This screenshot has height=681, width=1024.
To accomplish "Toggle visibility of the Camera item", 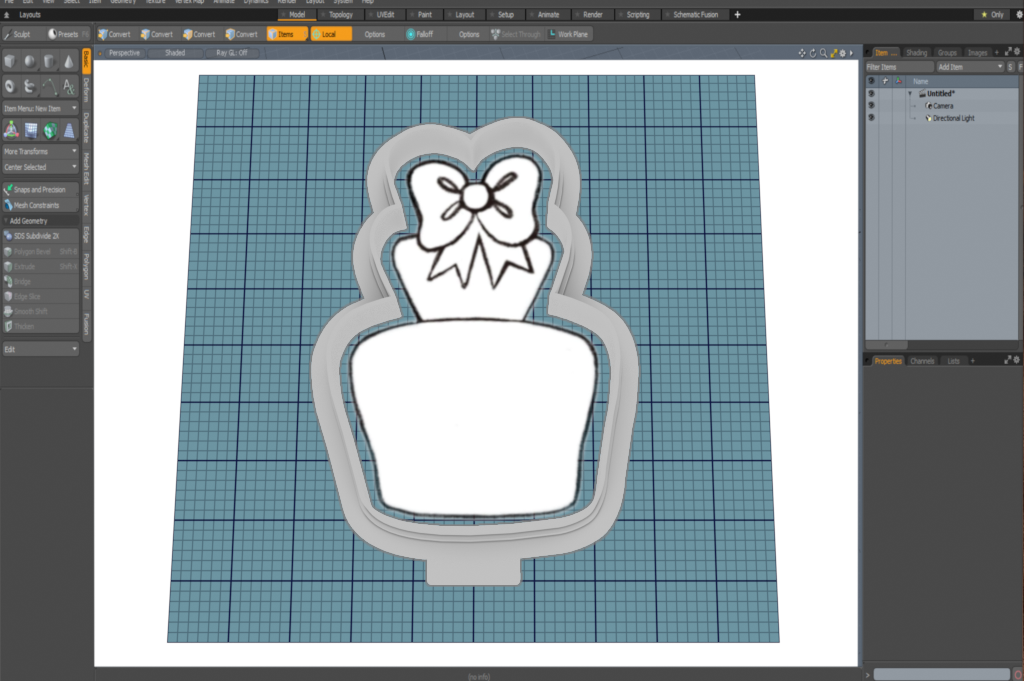I will pyautogui.click(x=871, y=105).
